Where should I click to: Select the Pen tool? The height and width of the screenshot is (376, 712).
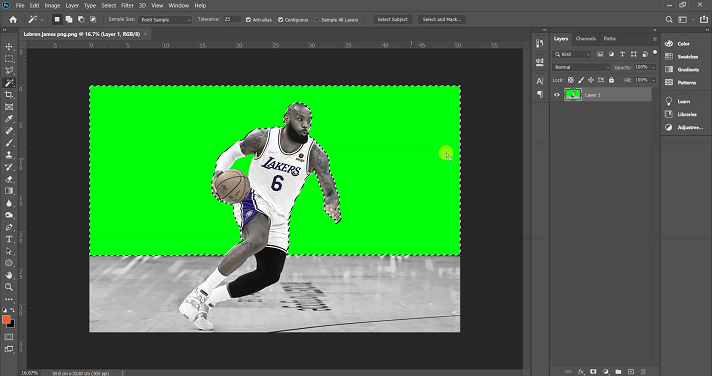click(x=9, y=227)
